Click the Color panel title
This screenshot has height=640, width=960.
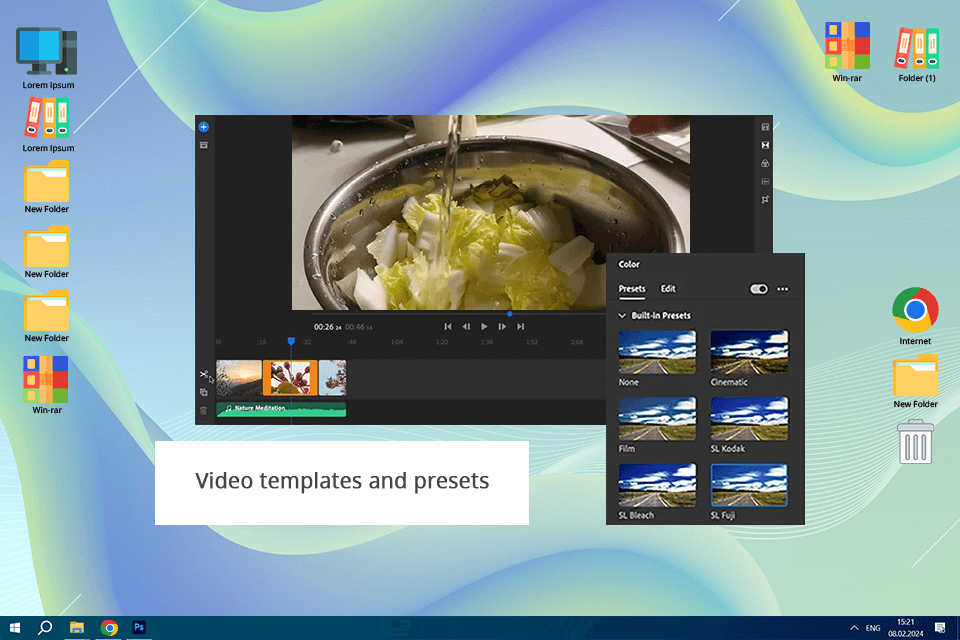click(x=629, y=265)
